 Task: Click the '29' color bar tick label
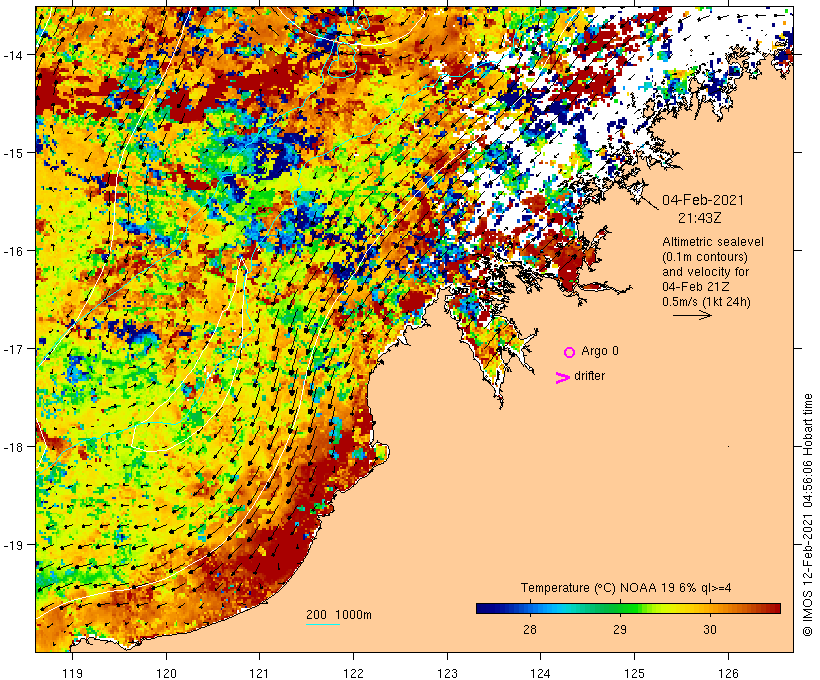[620, 629]
